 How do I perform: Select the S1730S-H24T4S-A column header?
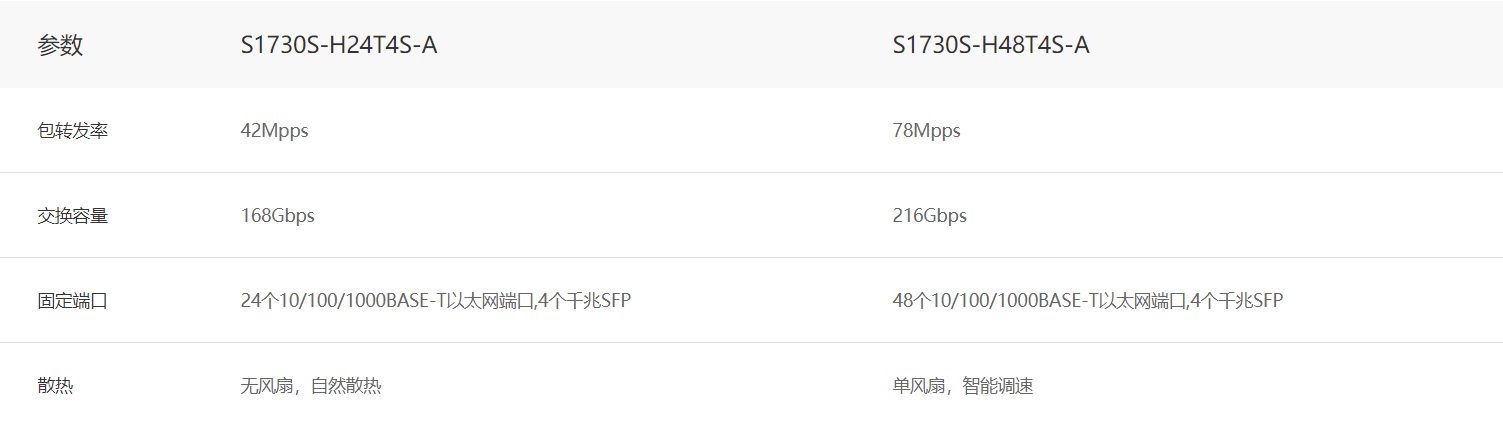338,45
